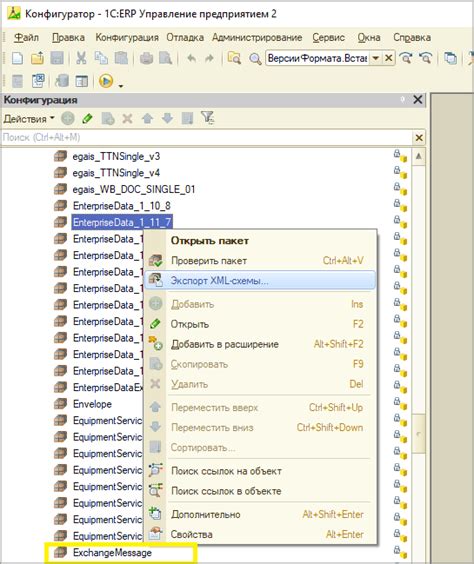Click package icon beside Envelope
Screen dimensions: 474x564
click(x=60, y=404)
